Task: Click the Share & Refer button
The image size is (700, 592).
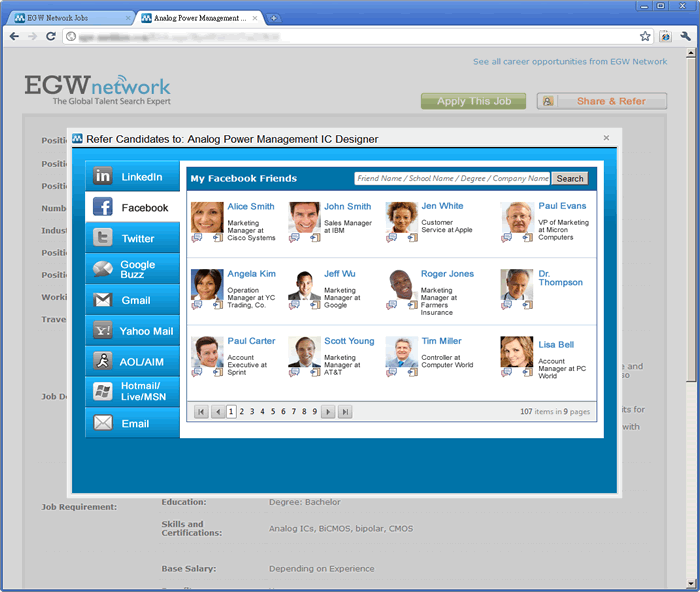Action: [602, 101]
